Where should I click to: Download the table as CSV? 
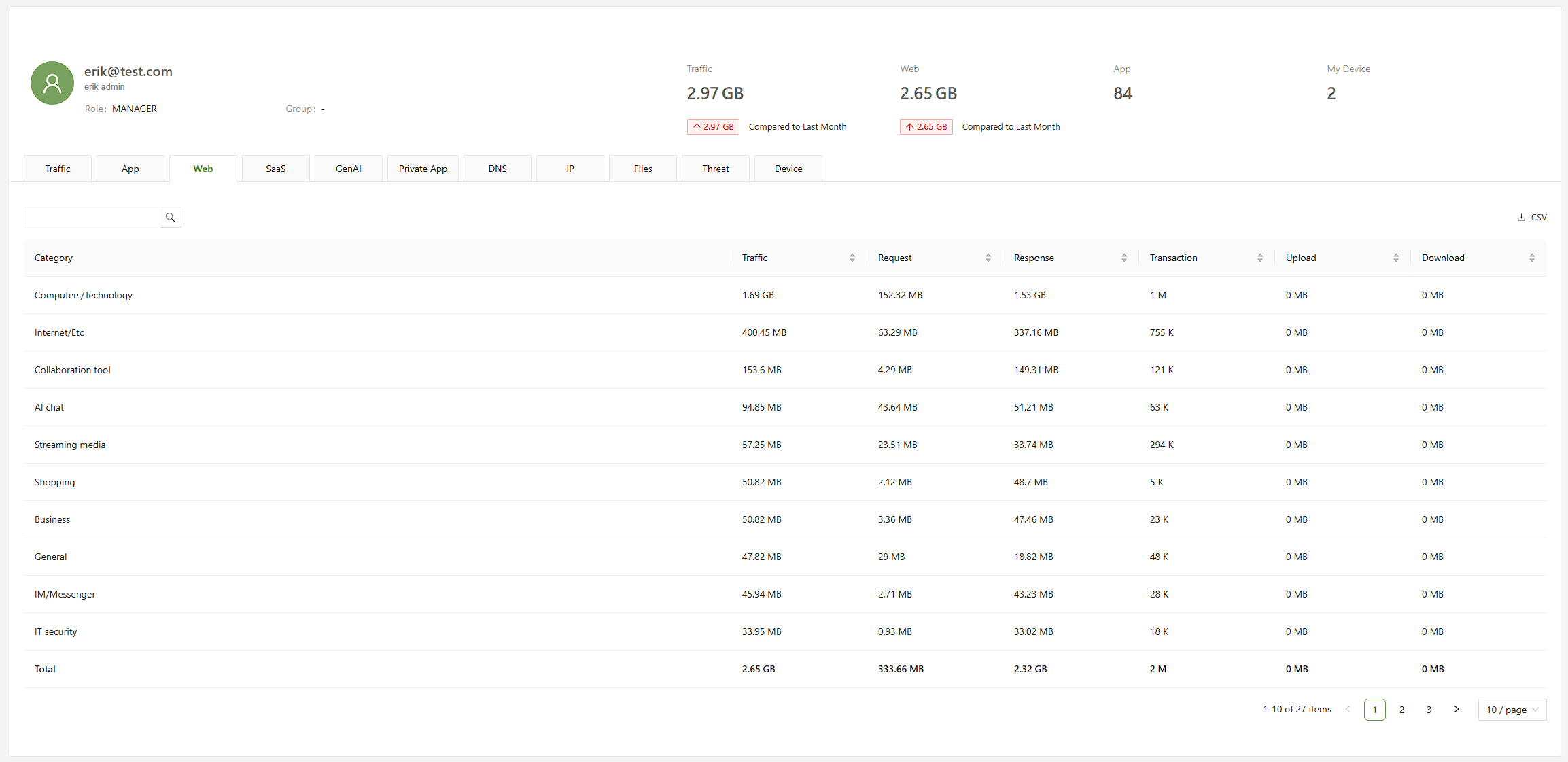point(1532,218)
